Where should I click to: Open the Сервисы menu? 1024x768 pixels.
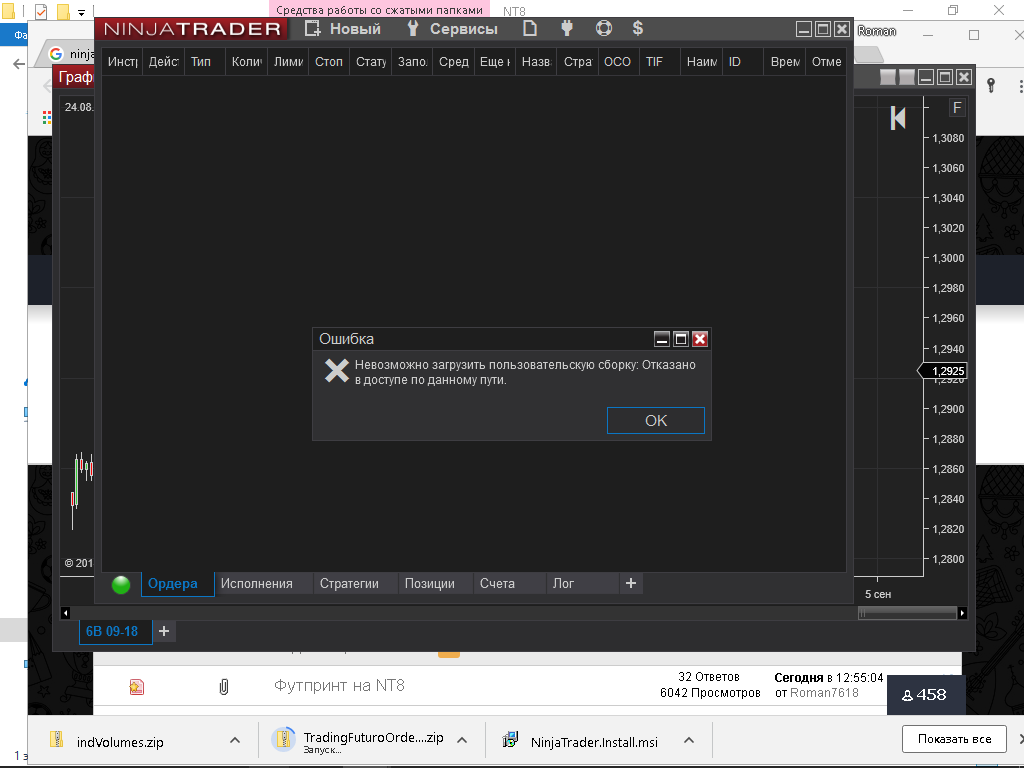[x=452, y=29]
